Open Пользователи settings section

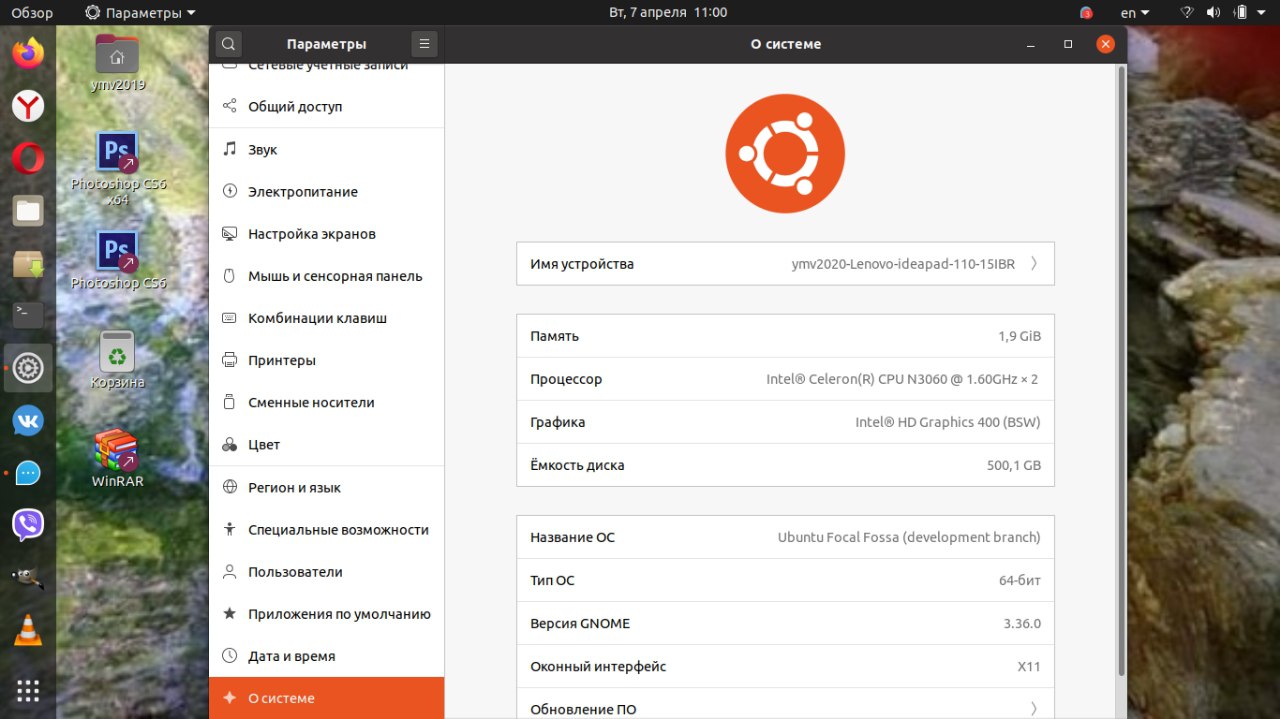[327, 572]
